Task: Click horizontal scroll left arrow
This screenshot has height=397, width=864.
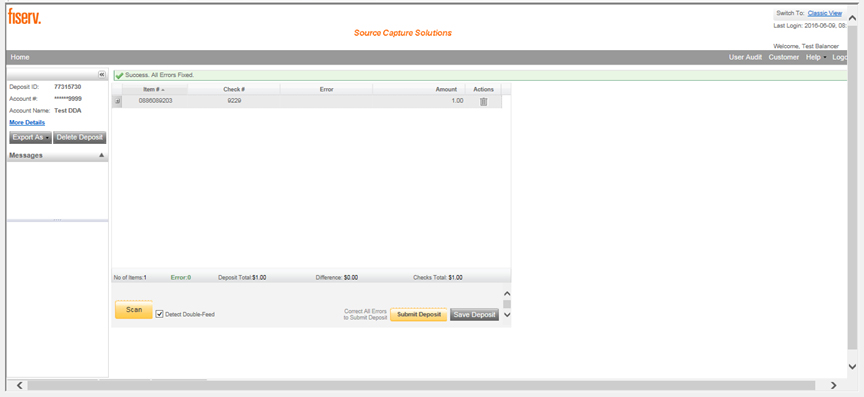Action: 20,385
